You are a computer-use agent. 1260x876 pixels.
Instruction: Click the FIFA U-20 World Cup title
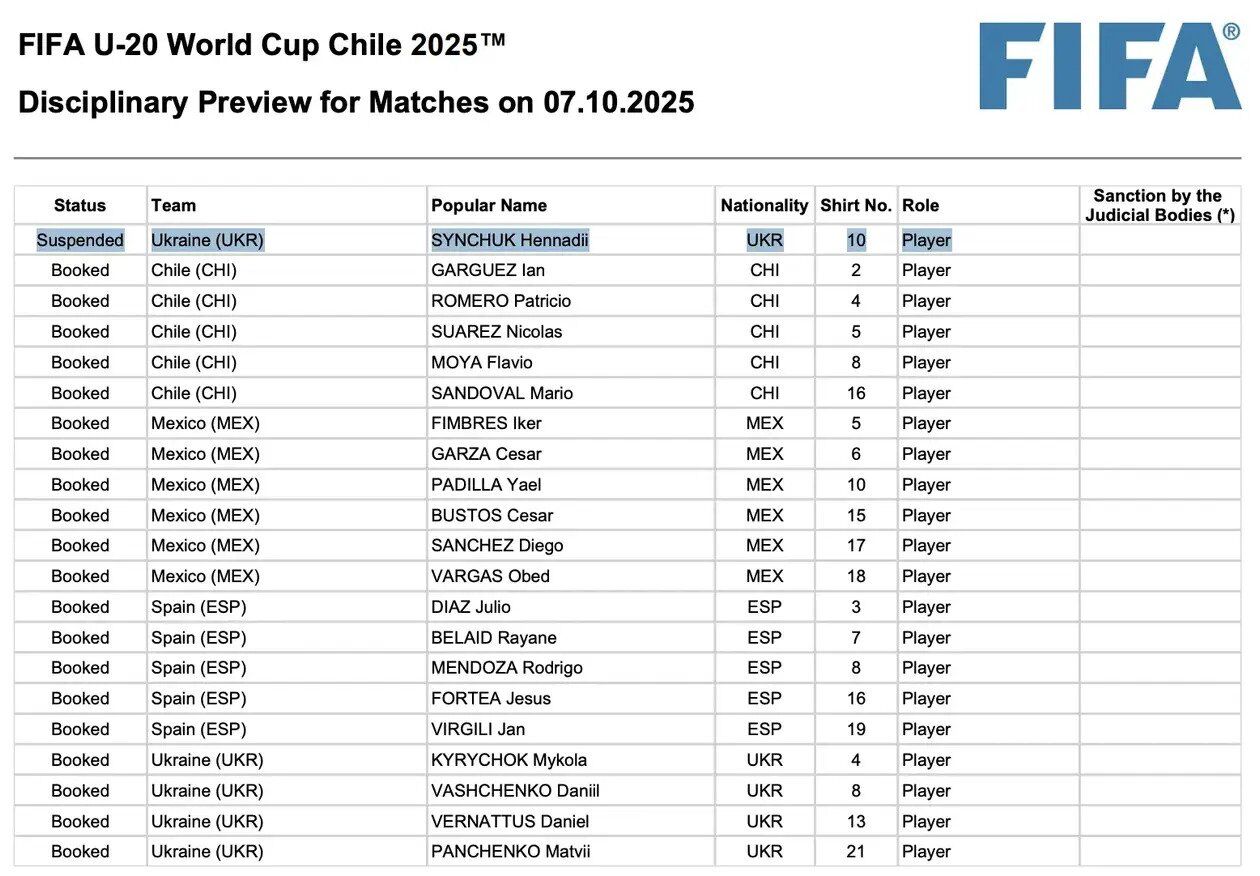point(262,45)
